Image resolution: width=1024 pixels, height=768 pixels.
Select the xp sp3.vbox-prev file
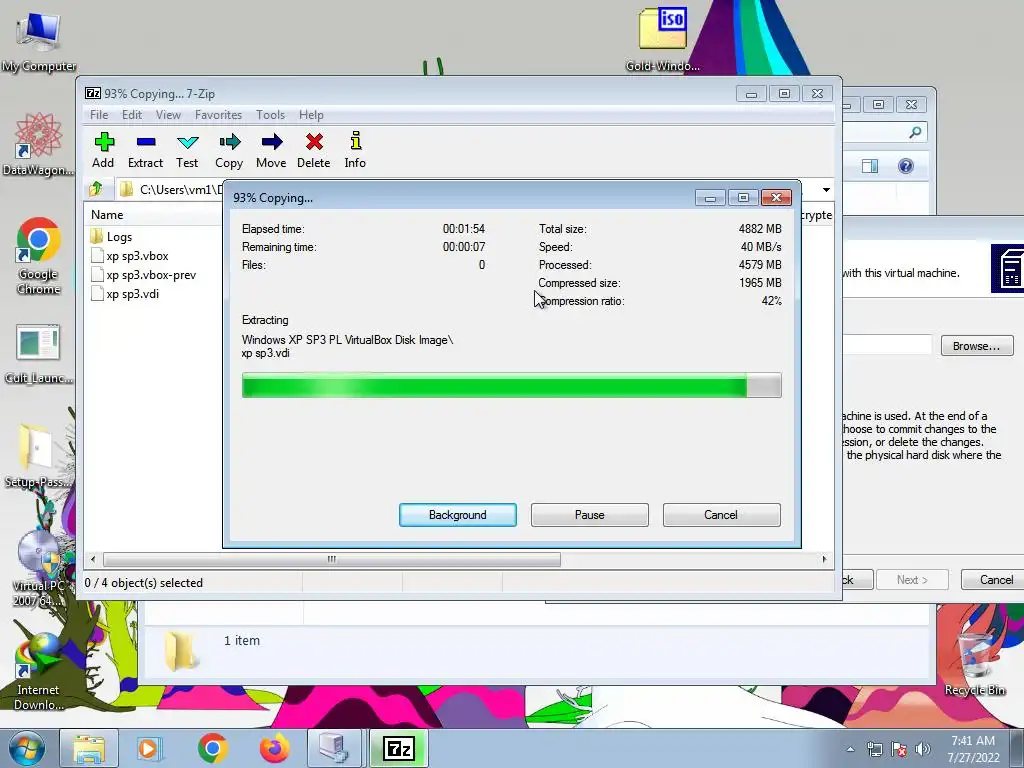click(x=144, y=275)
